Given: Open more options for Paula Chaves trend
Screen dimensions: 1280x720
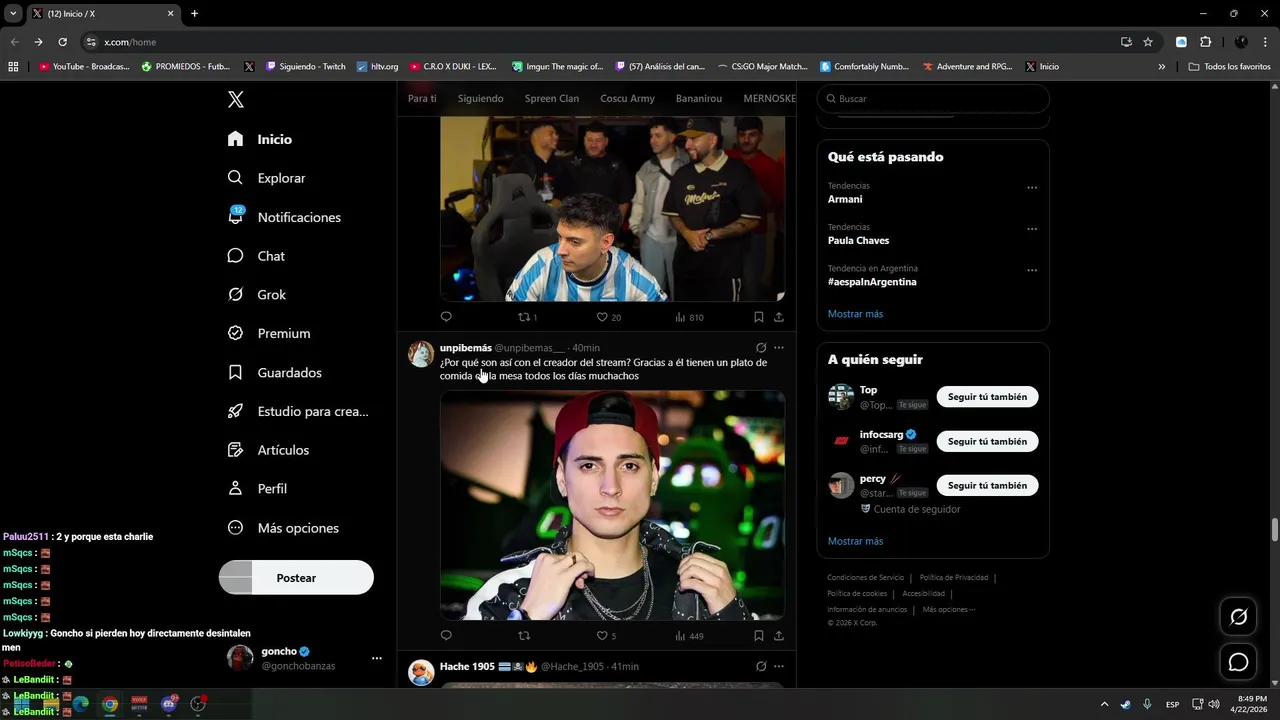Looking at the screenshot, I should (1032, 229).
